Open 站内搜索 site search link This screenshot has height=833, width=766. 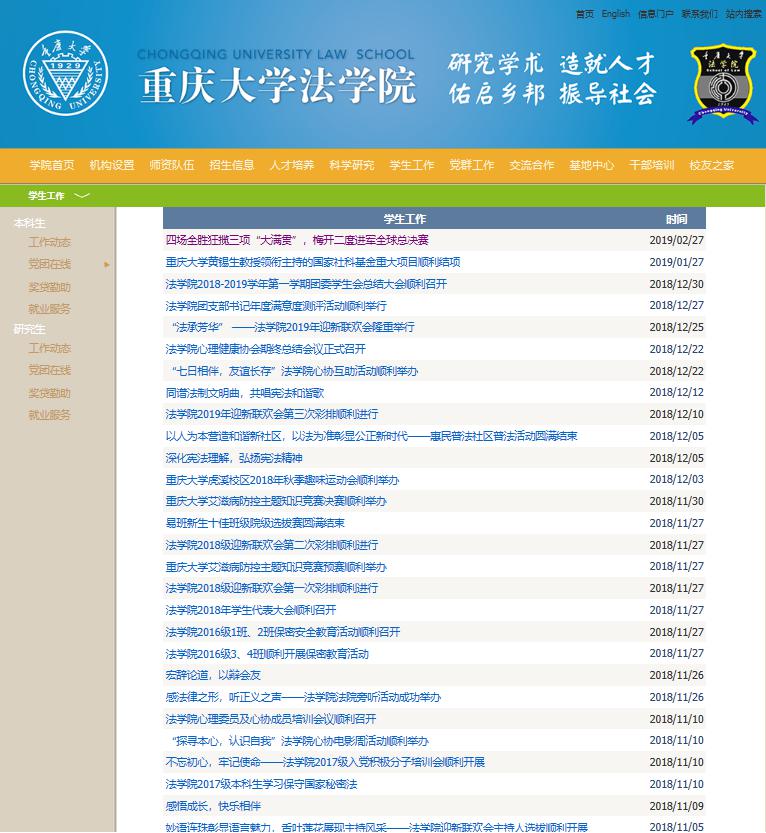pyautogui.click(x=743, y=14)
